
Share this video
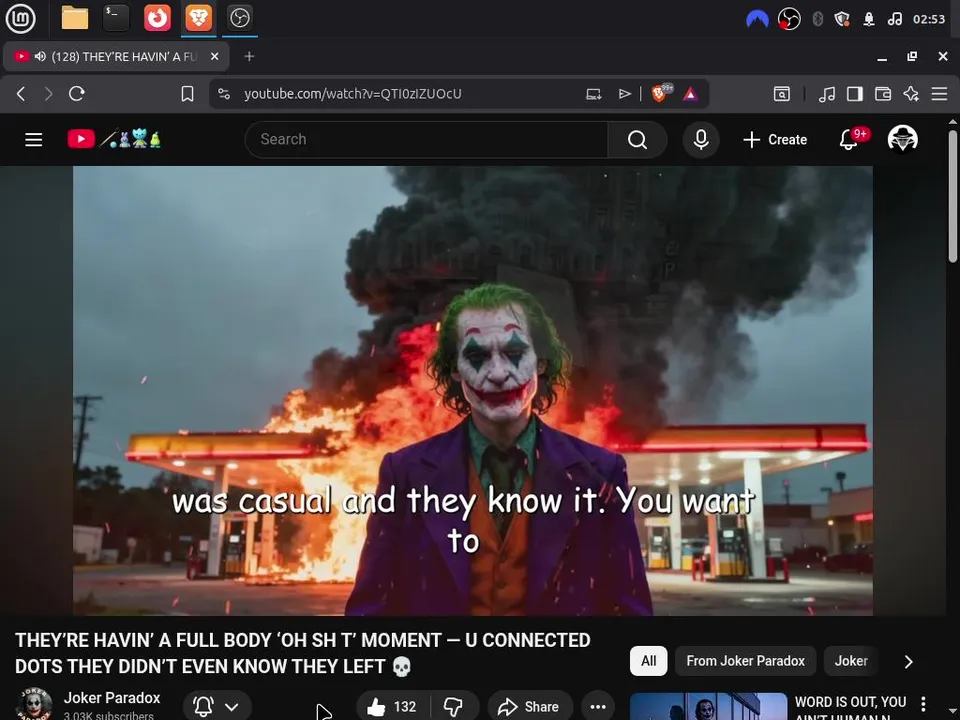click(530, 707)
